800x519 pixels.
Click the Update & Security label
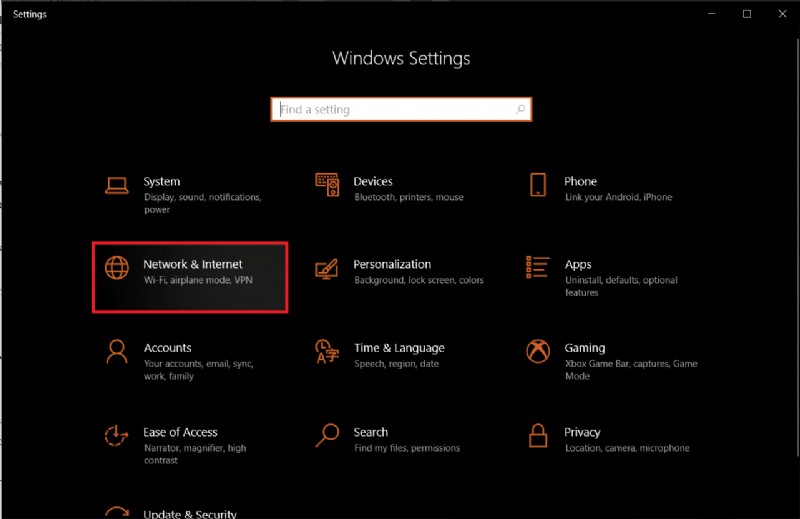pyautogui.click(x=190, y=513)
